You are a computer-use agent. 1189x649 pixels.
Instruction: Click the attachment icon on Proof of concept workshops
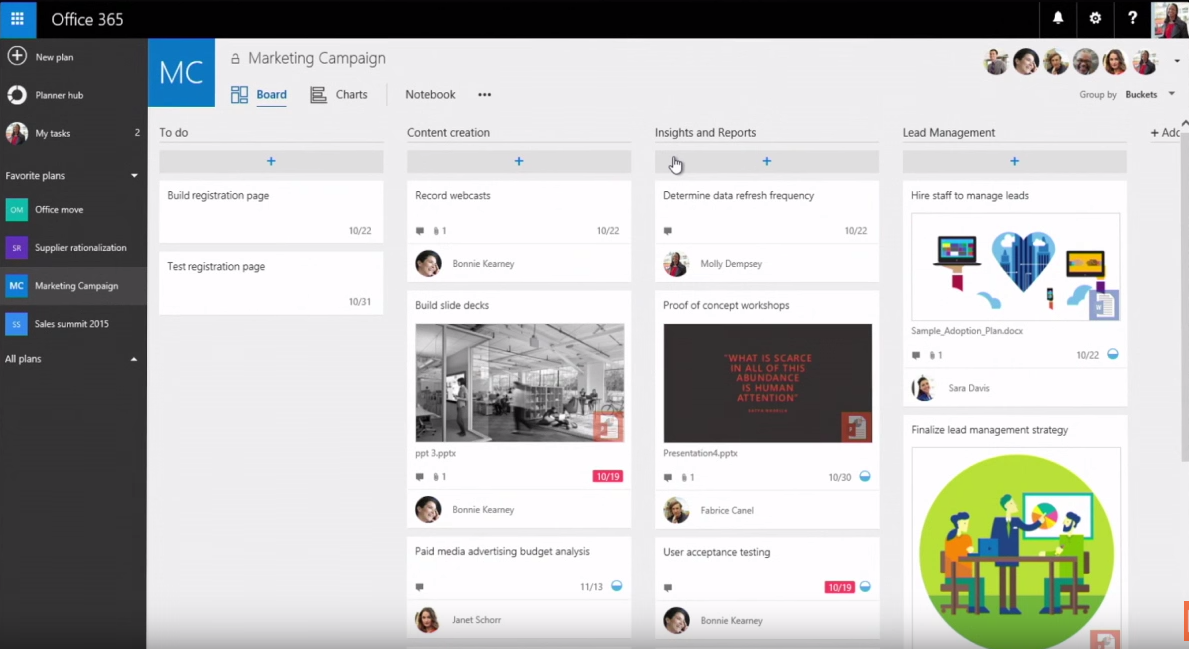684,478
